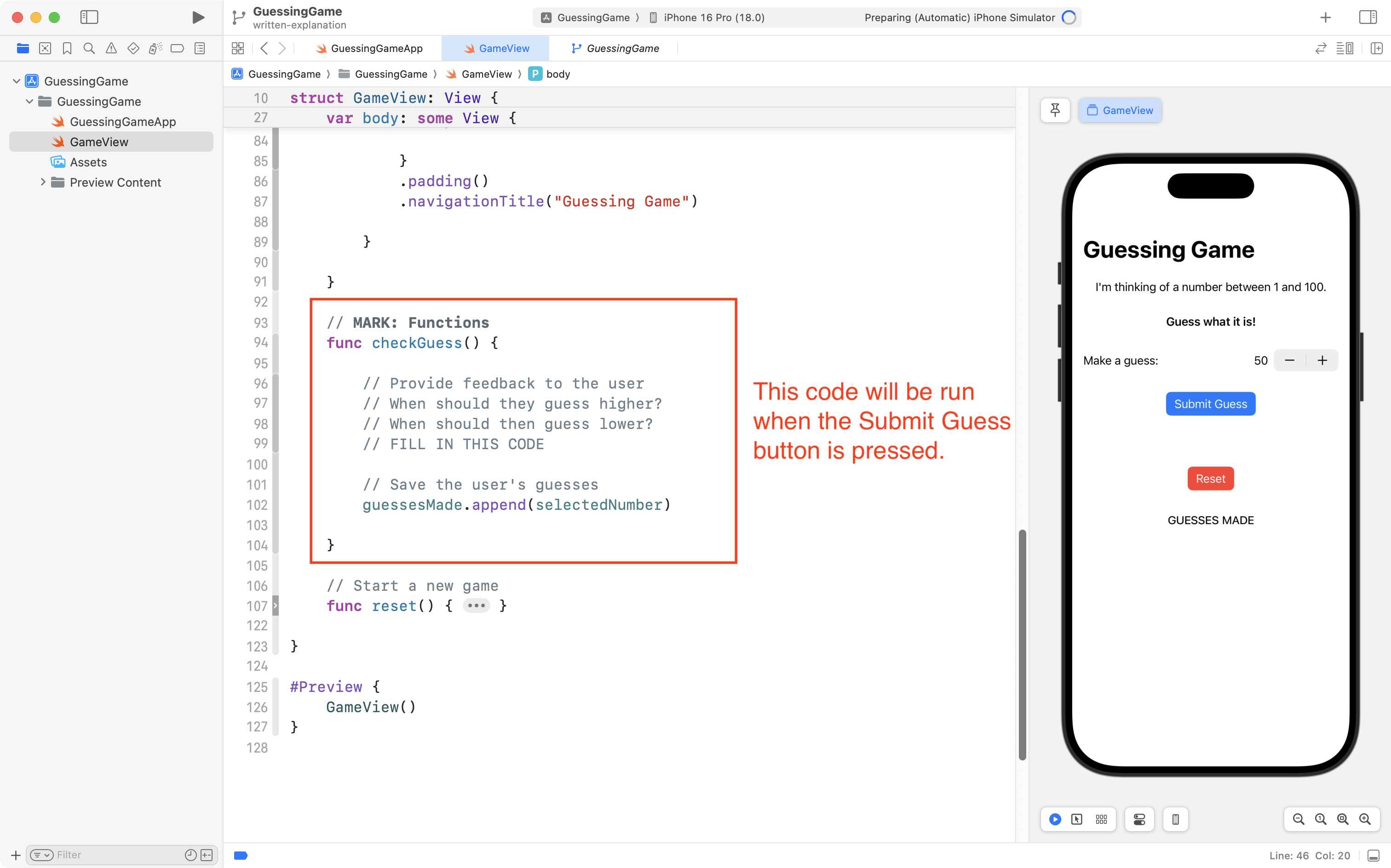Toggle the left navigator sidebar

tap(89, 17)
